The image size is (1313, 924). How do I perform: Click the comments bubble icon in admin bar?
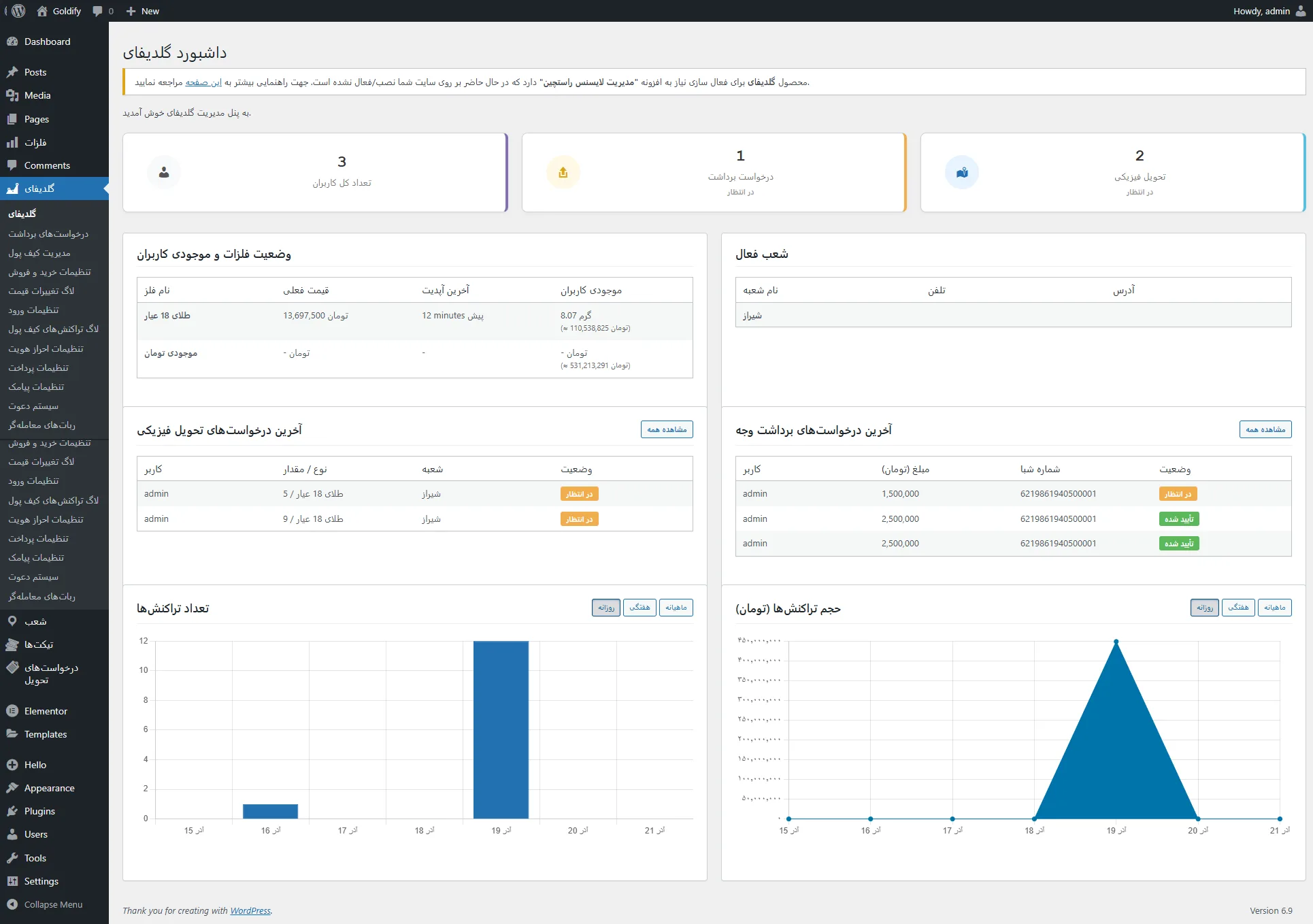tap(98, 11)
